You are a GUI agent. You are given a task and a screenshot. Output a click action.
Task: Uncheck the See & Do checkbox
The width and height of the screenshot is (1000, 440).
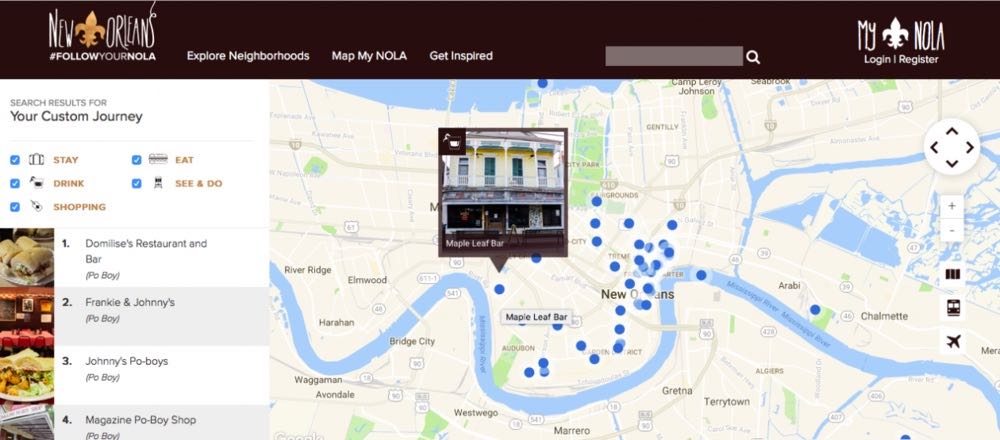tap(136, 184)
